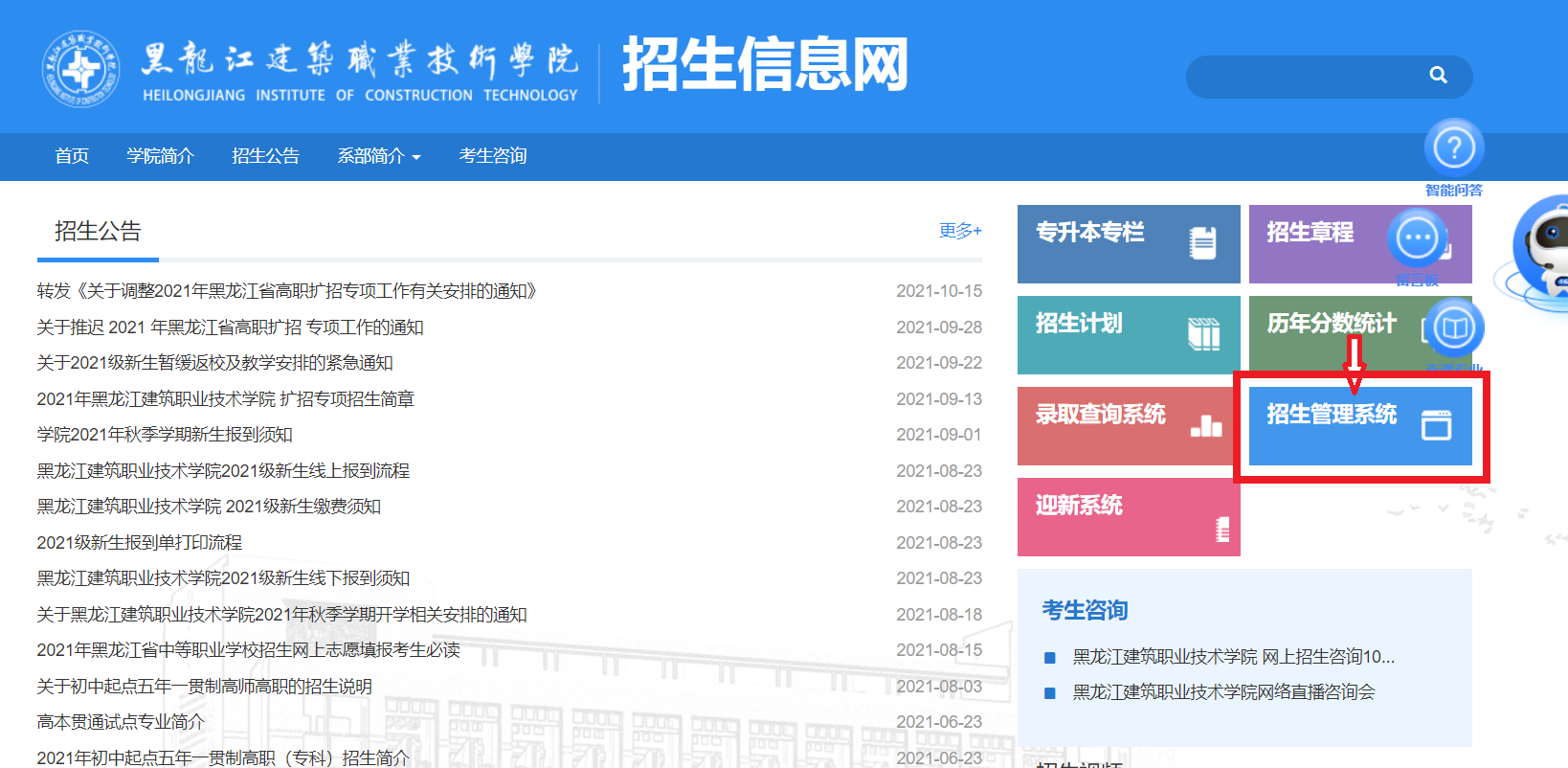Click inside the search input field
The image size is (1568, 768).
(1302, 77)
